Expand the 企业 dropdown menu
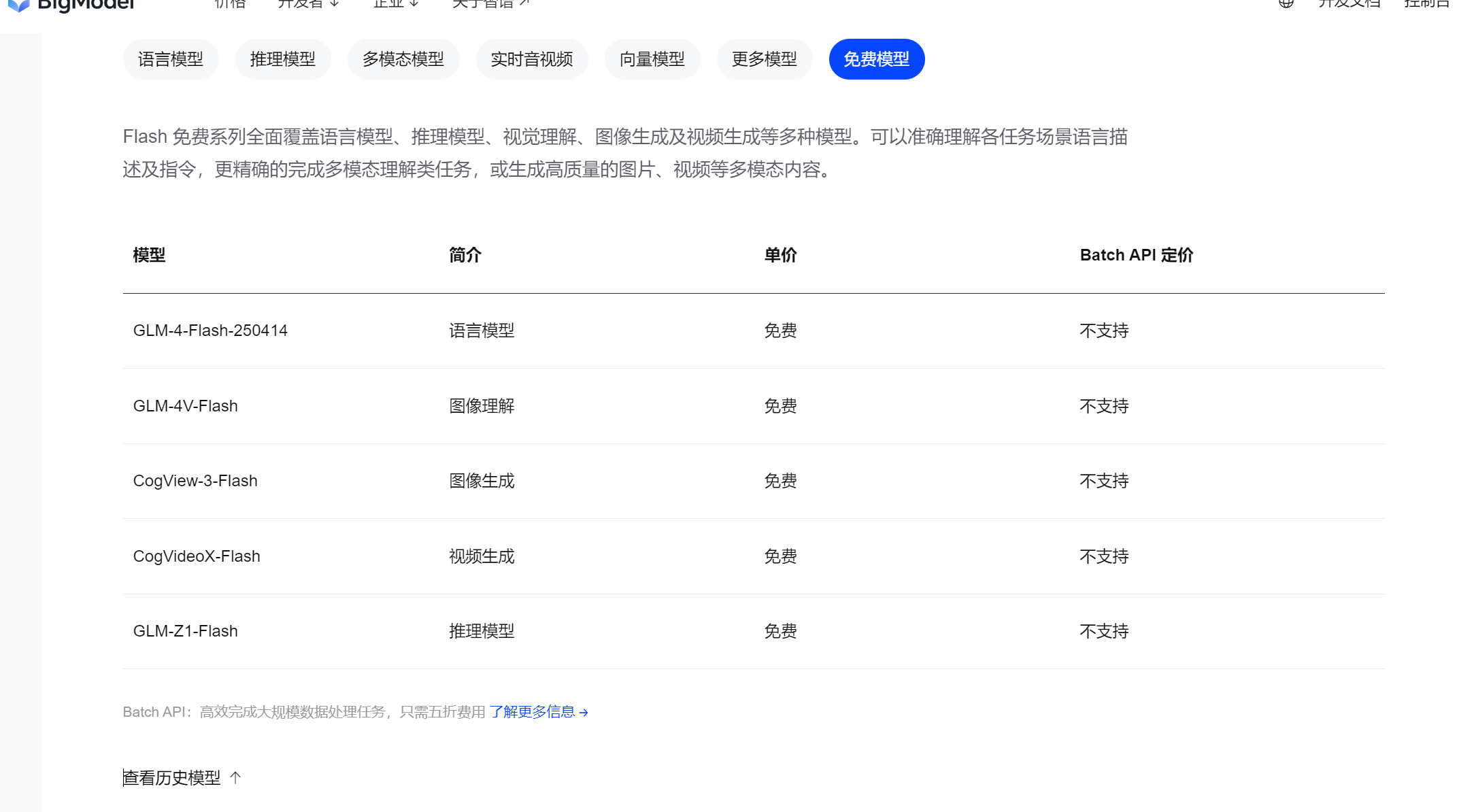The image size is (1457, 812). [396, 3]
